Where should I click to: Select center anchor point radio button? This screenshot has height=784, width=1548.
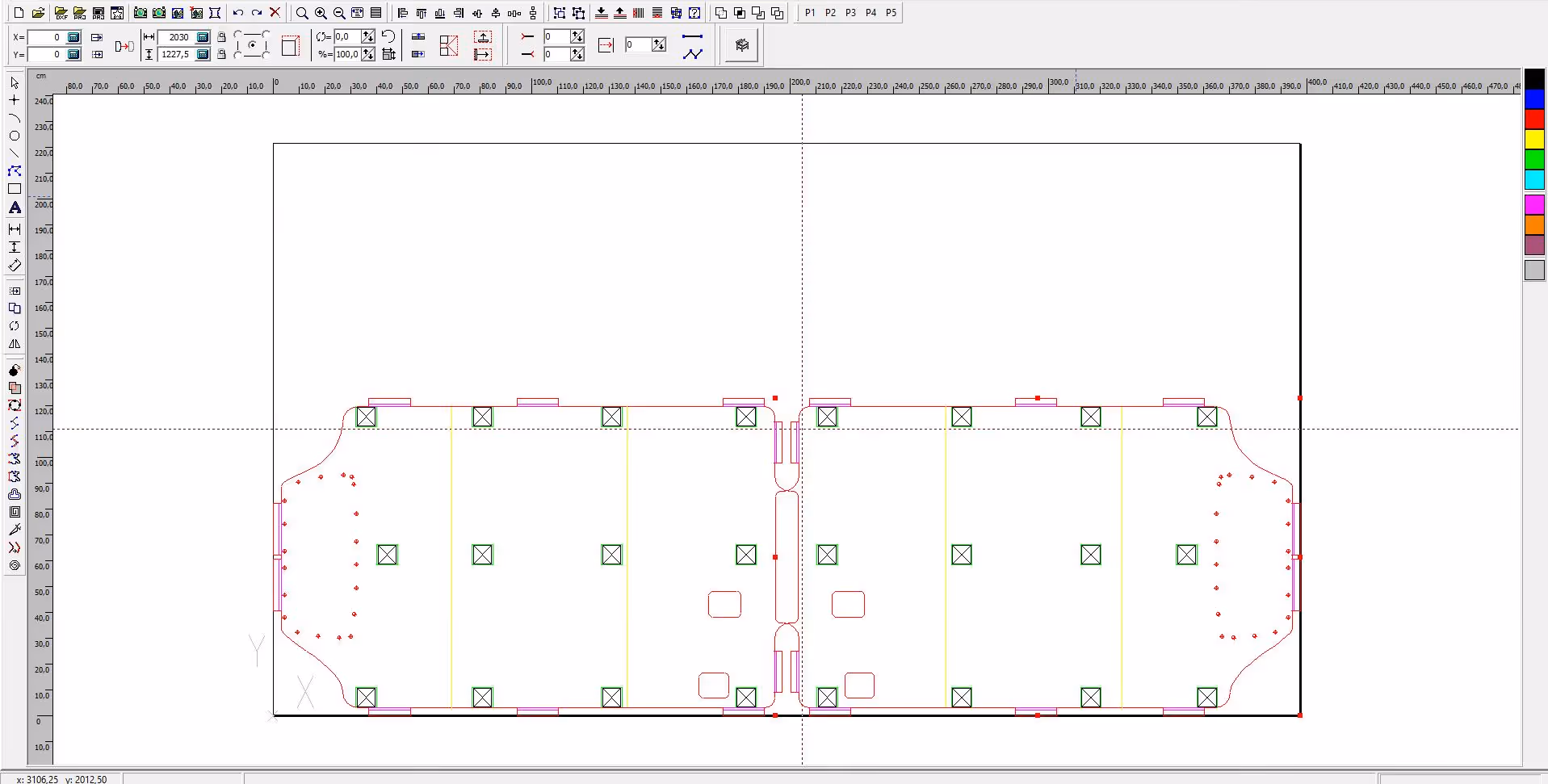coord(252,45)
